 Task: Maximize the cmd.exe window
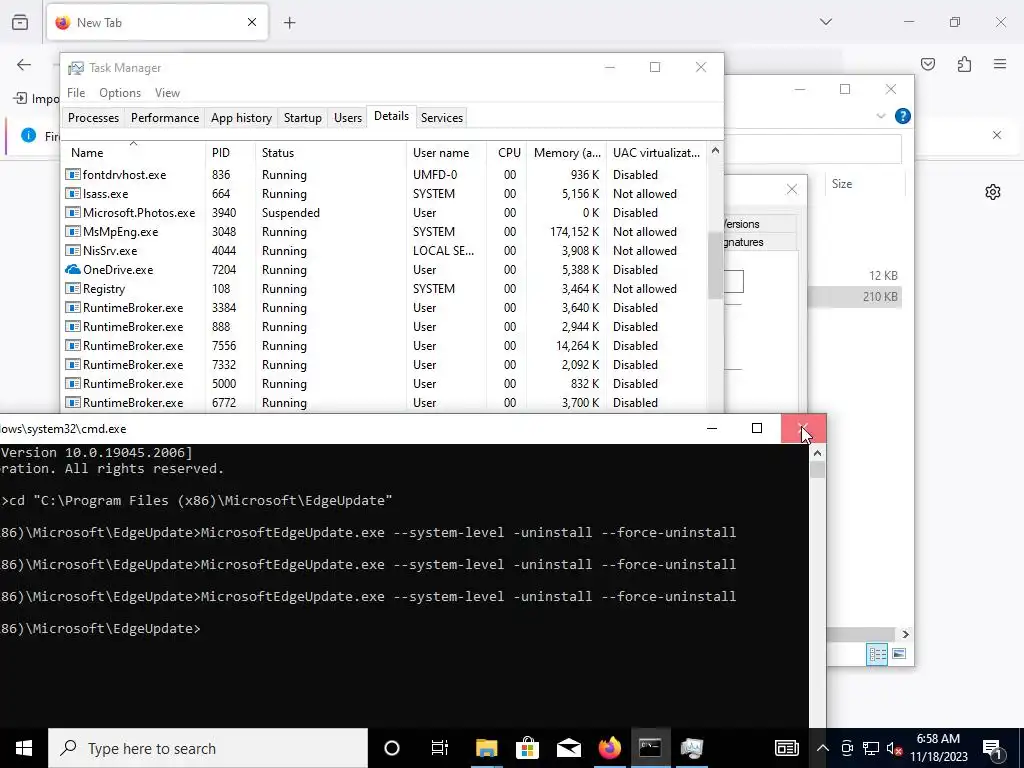click(x=757, y=428)
